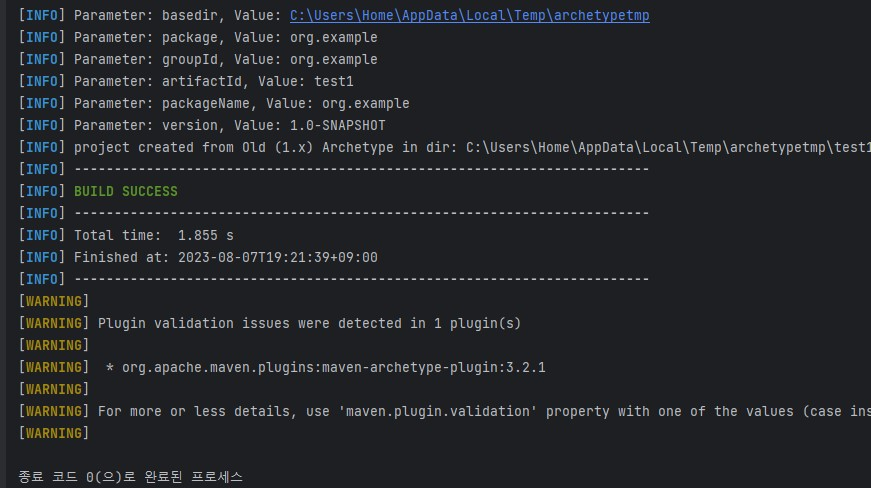This screenshot has width=871, height=488.
Task: Click the Korean process exit code 0 message
Action: [131, 477]
